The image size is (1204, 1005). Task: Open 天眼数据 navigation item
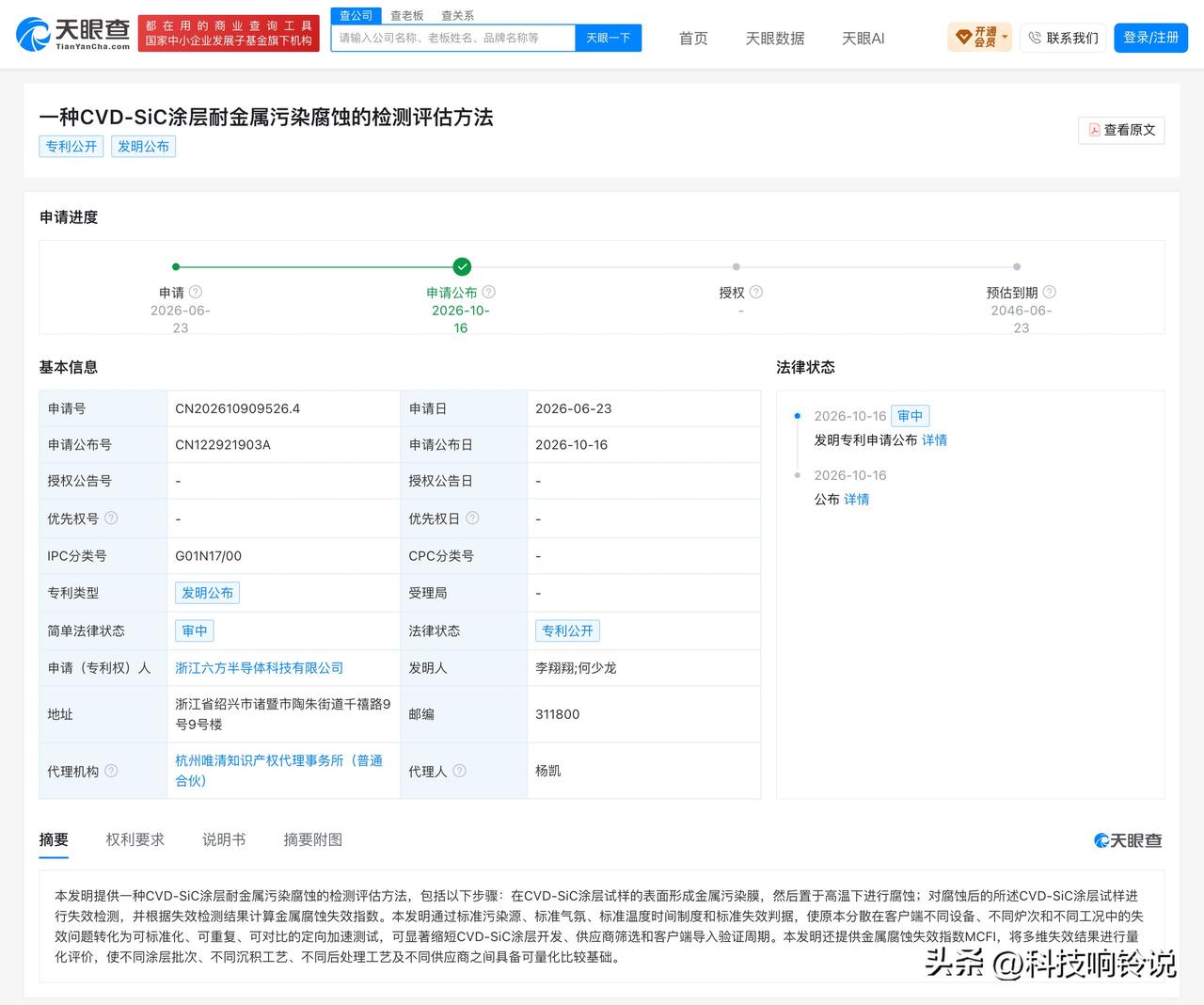[775, 39]
